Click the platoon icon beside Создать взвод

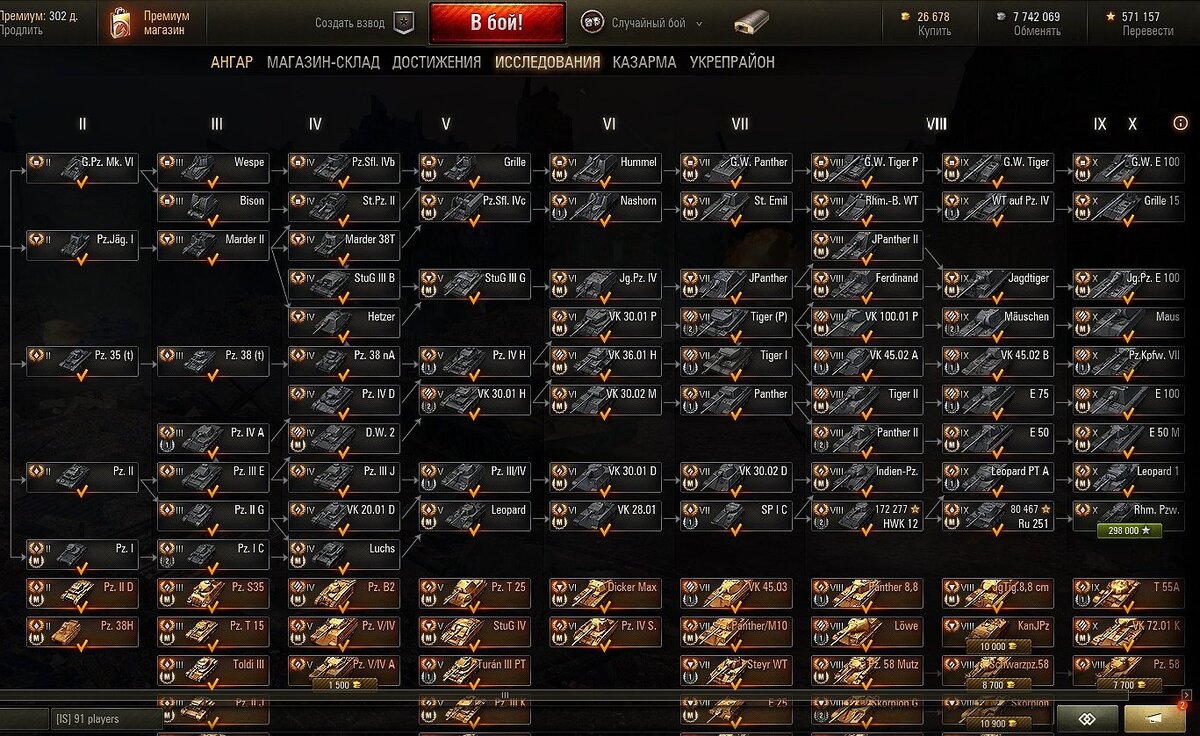[404, 22]
